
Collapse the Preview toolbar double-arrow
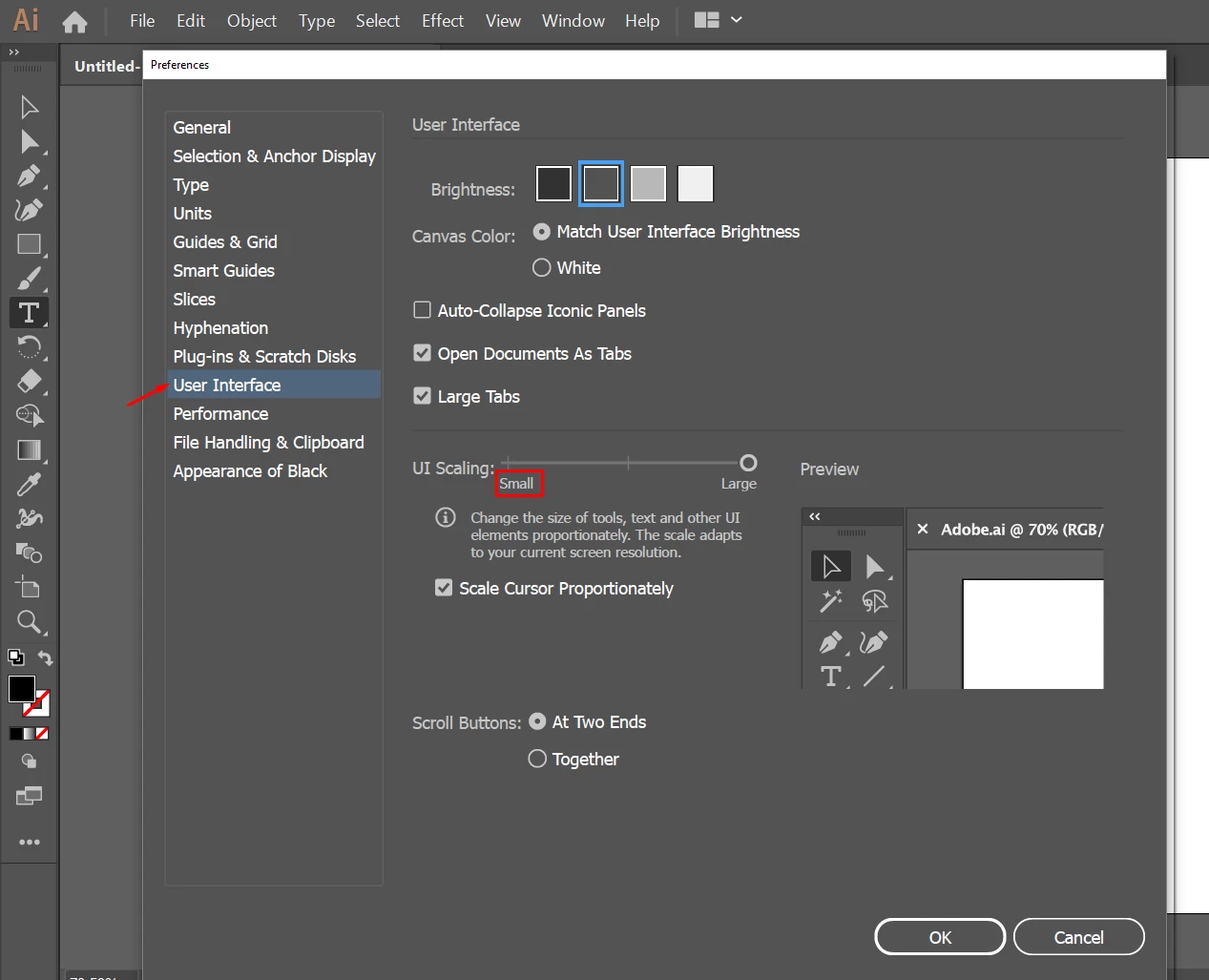[815, 516]
